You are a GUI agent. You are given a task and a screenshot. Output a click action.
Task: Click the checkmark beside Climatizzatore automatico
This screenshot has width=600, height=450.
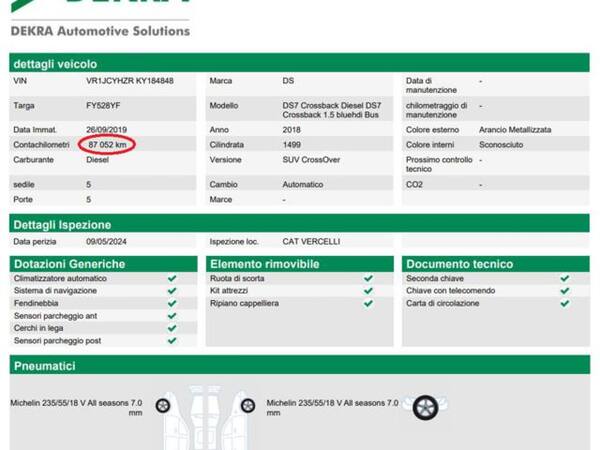click(172, 278)
